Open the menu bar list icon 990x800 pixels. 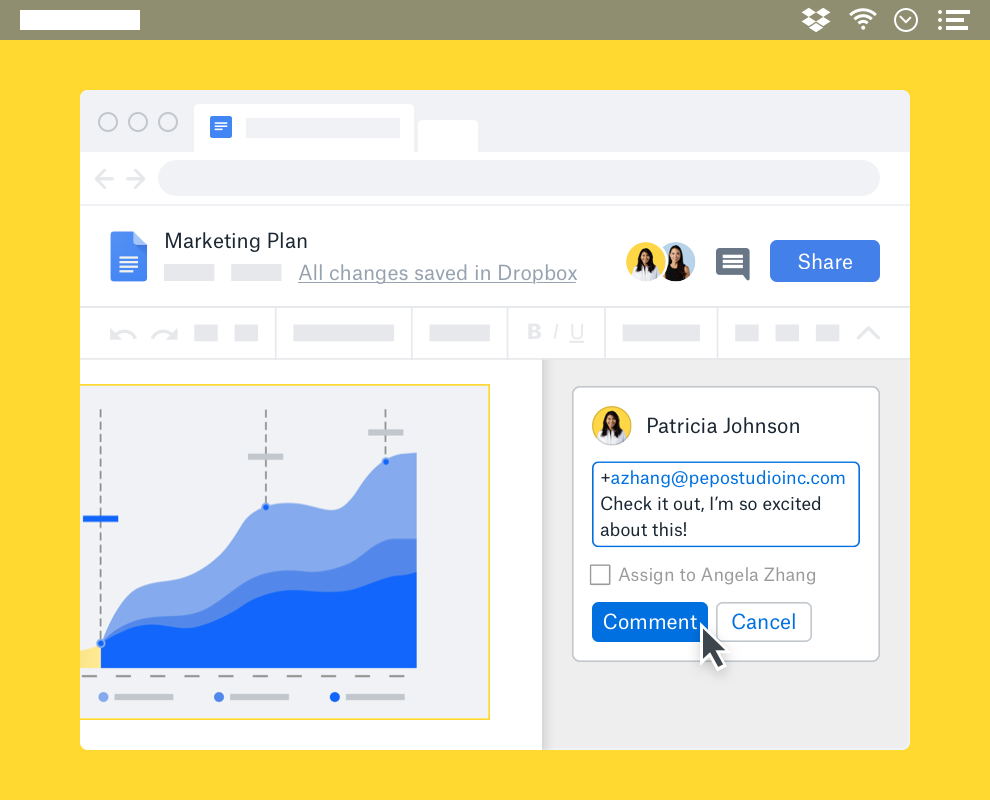tap(953, 20)
